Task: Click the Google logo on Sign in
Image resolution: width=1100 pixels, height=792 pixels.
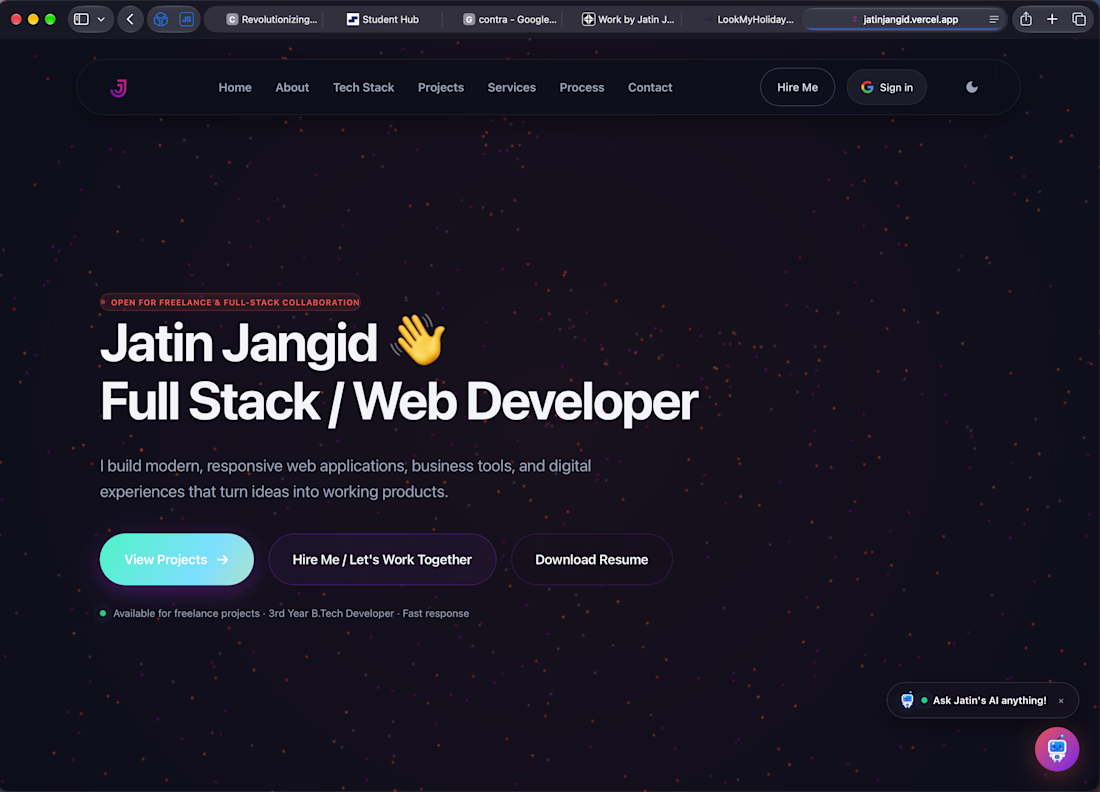Action: click(867, 87)
